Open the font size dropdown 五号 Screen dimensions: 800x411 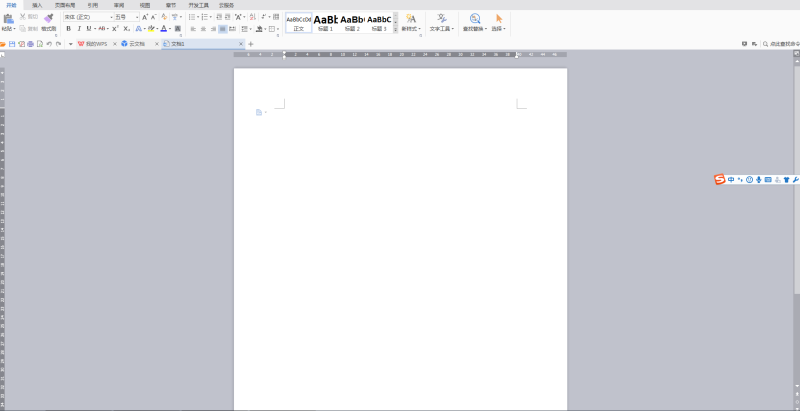[125, 17]
